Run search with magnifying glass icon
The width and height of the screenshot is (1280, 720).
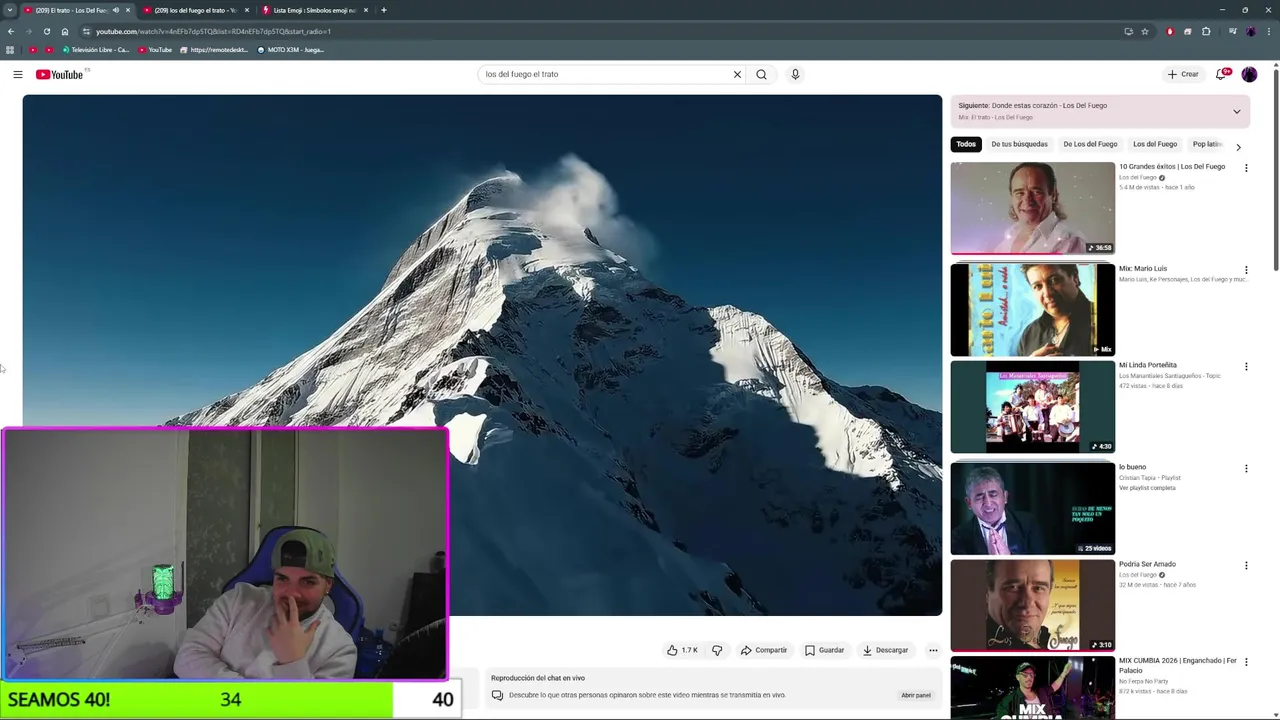pyautogui.click(x=761, y=74)
